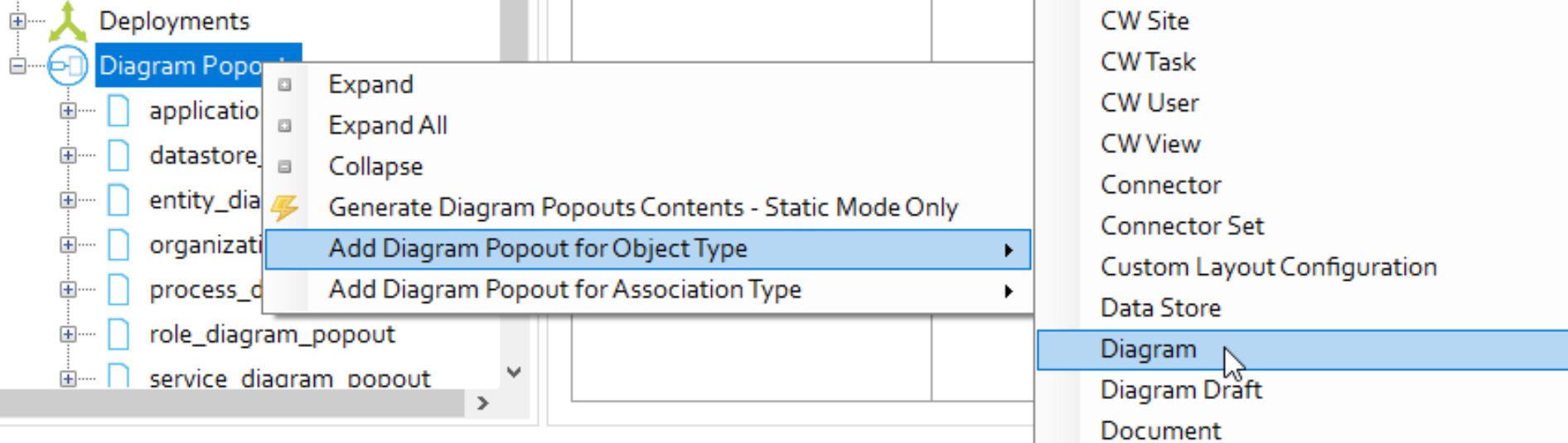Expand the role_diagram_popout tree node
The height and width of the screenshot is (443, 1568).
pyautogui.click(x=68, y=335)
